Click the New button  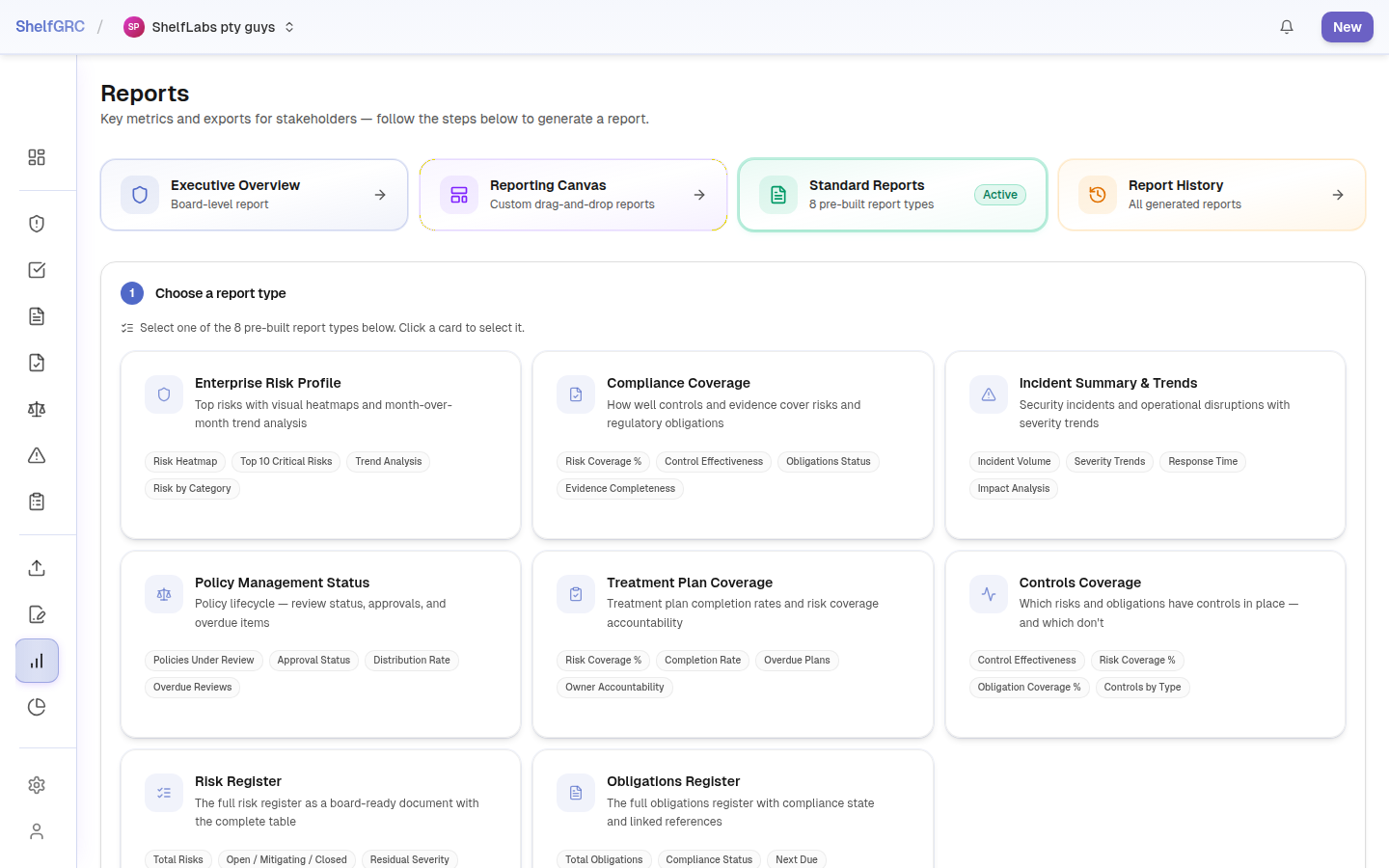(1348, 27)
